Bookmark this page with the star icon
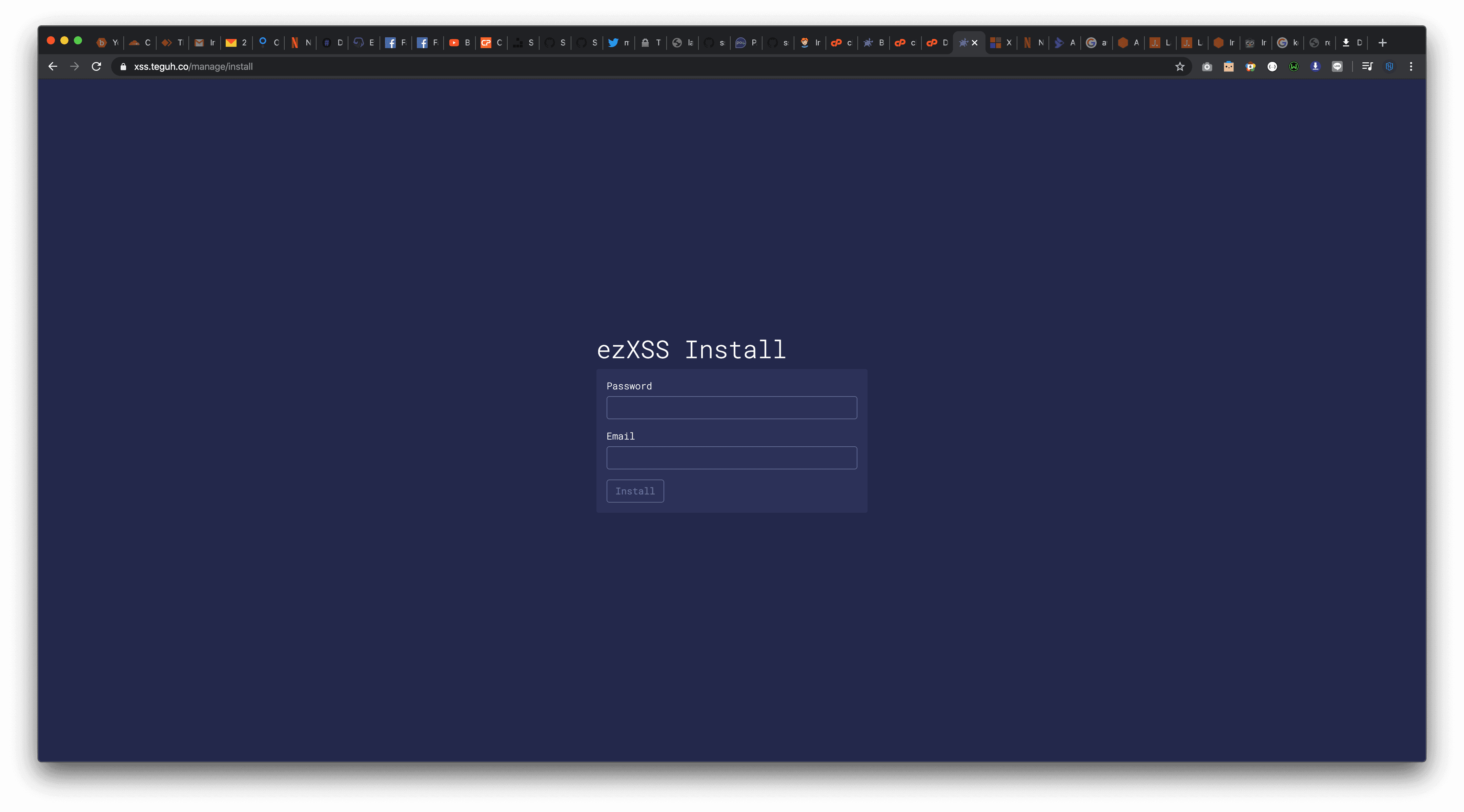This screenshot has width=1464, height=812. (1179, 66)
